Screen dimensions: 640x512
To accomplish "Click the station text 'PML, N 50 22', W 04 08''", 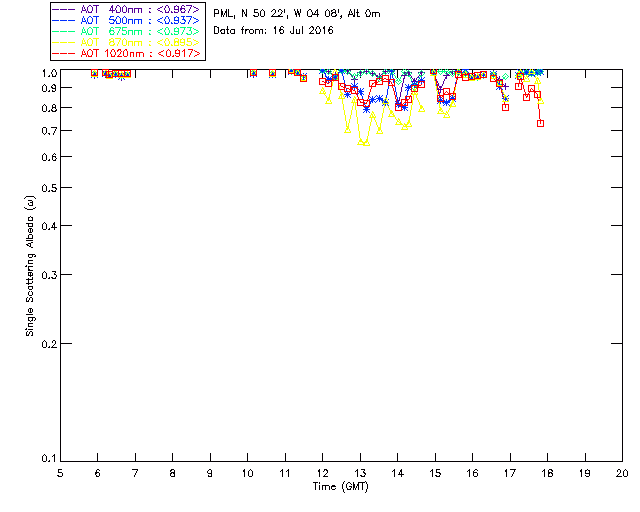I will point(278,14).
